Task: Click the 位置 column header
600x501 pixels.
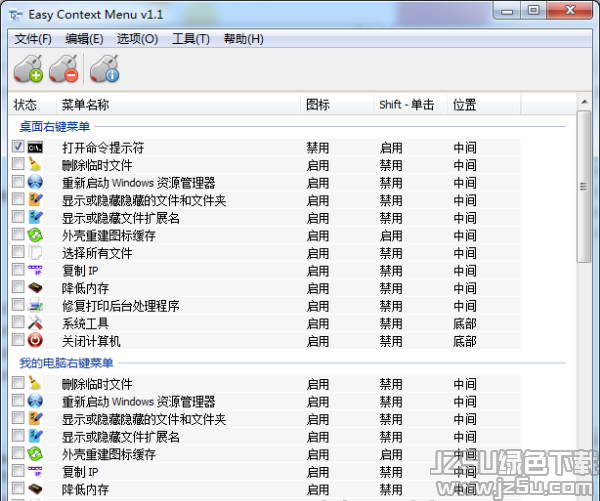Action: pyautogui.click(x=484, y=104)
